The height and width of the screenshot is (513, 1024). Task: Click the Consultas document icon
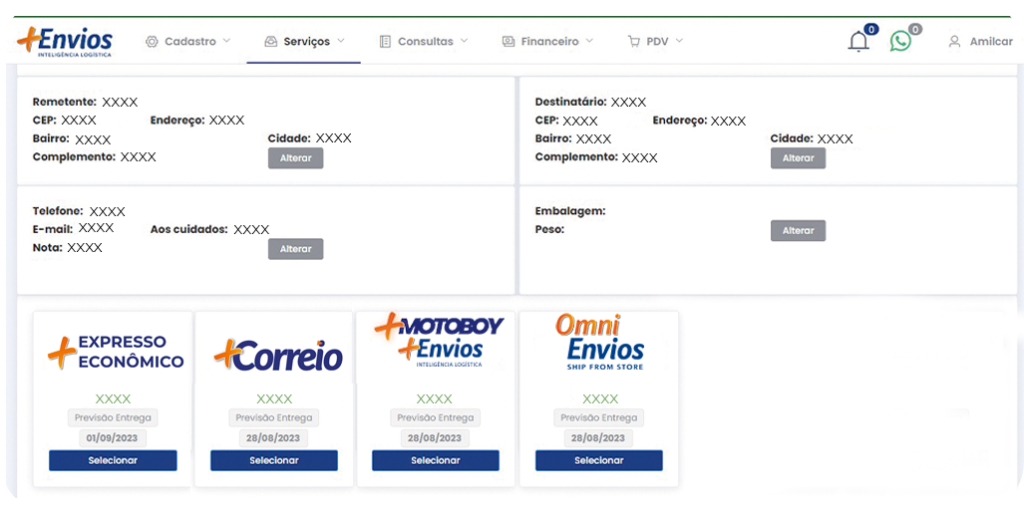385,41
